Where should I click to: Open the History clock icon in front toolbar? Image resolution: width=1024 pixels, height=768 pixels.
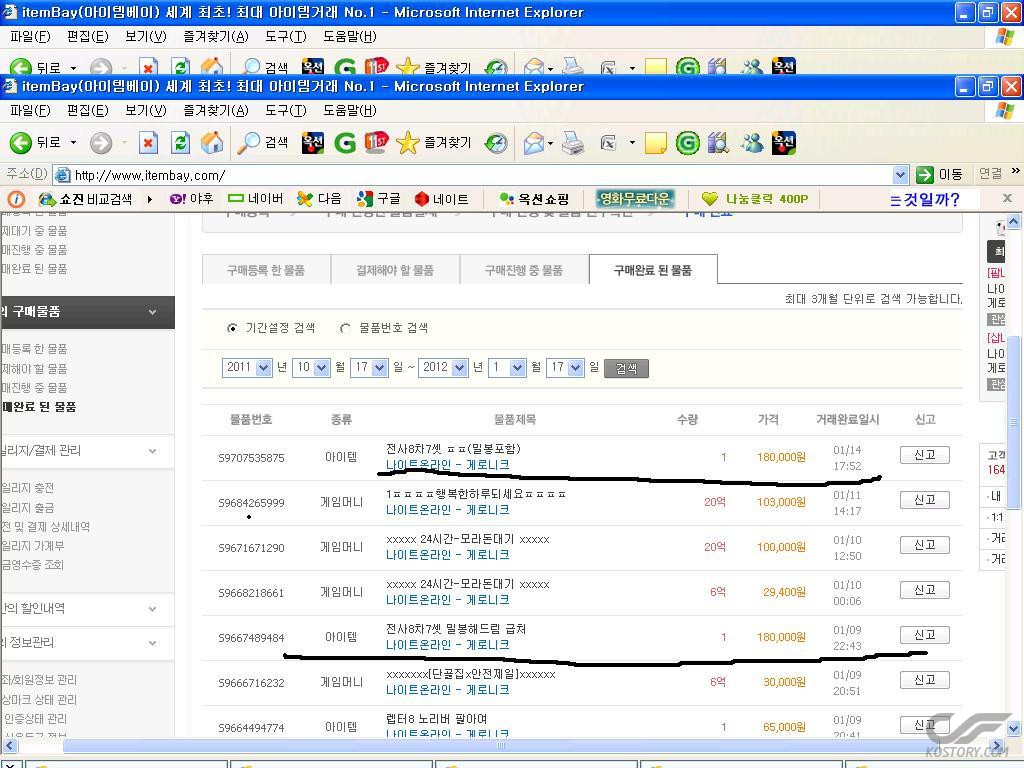click(496, 142)
